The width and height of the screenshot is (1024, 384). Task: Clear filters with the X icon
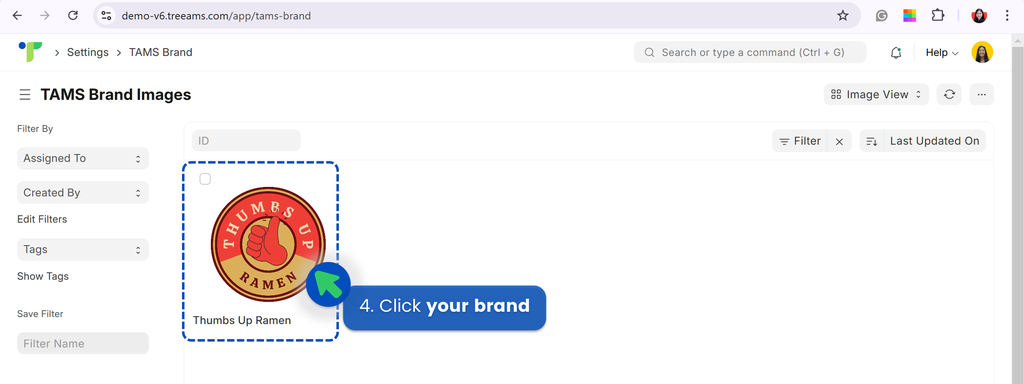tap(839, 141)
